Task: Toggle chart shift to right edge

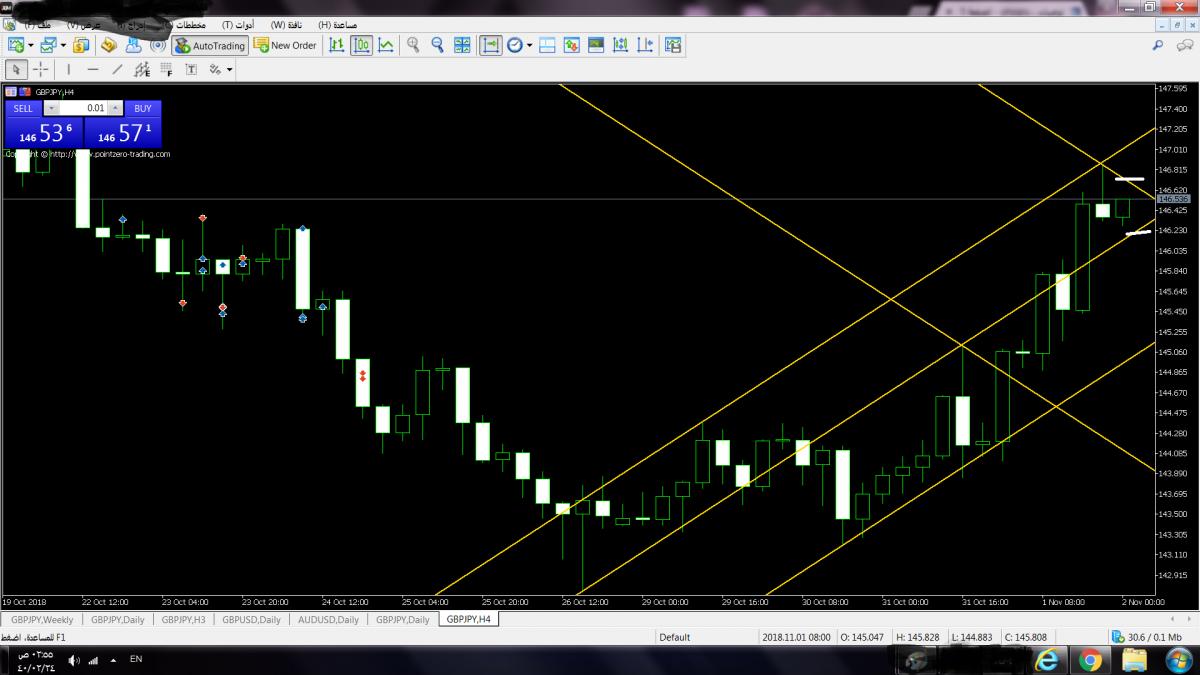Action: [491, 45]
